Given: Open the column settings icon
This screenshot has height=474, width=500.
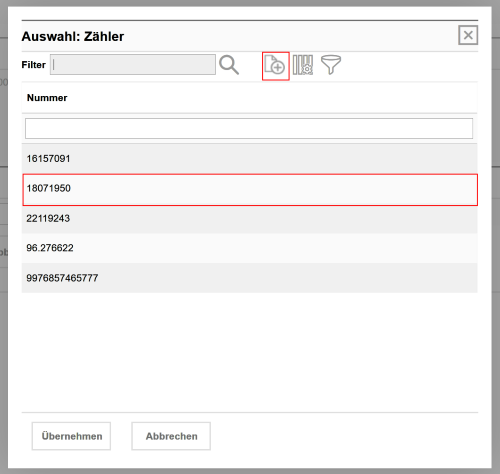Looking at the screenshot, I should (x=303, y=65).
